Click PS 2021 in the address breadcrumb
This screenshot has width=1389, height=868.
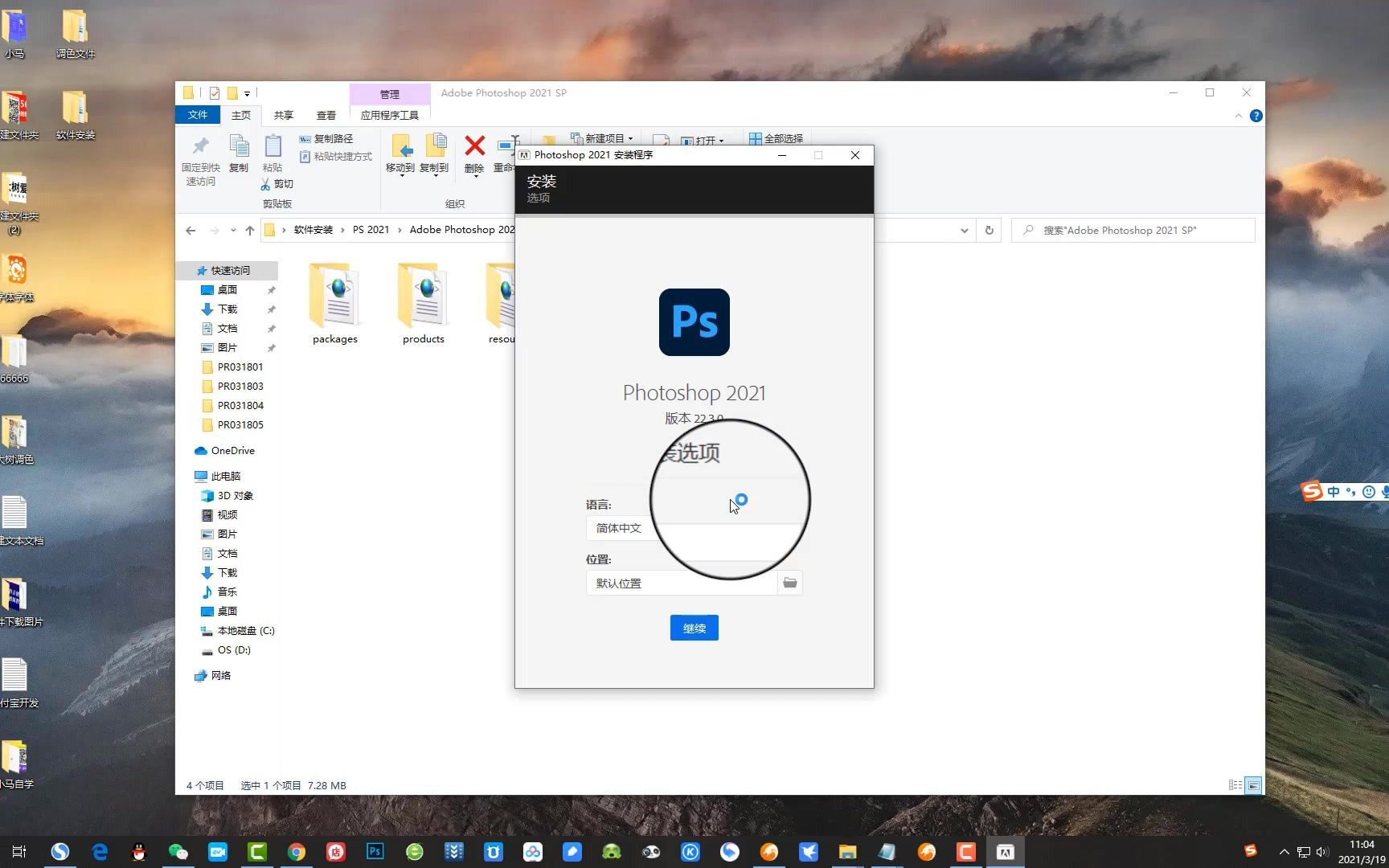tap(371, 230)
